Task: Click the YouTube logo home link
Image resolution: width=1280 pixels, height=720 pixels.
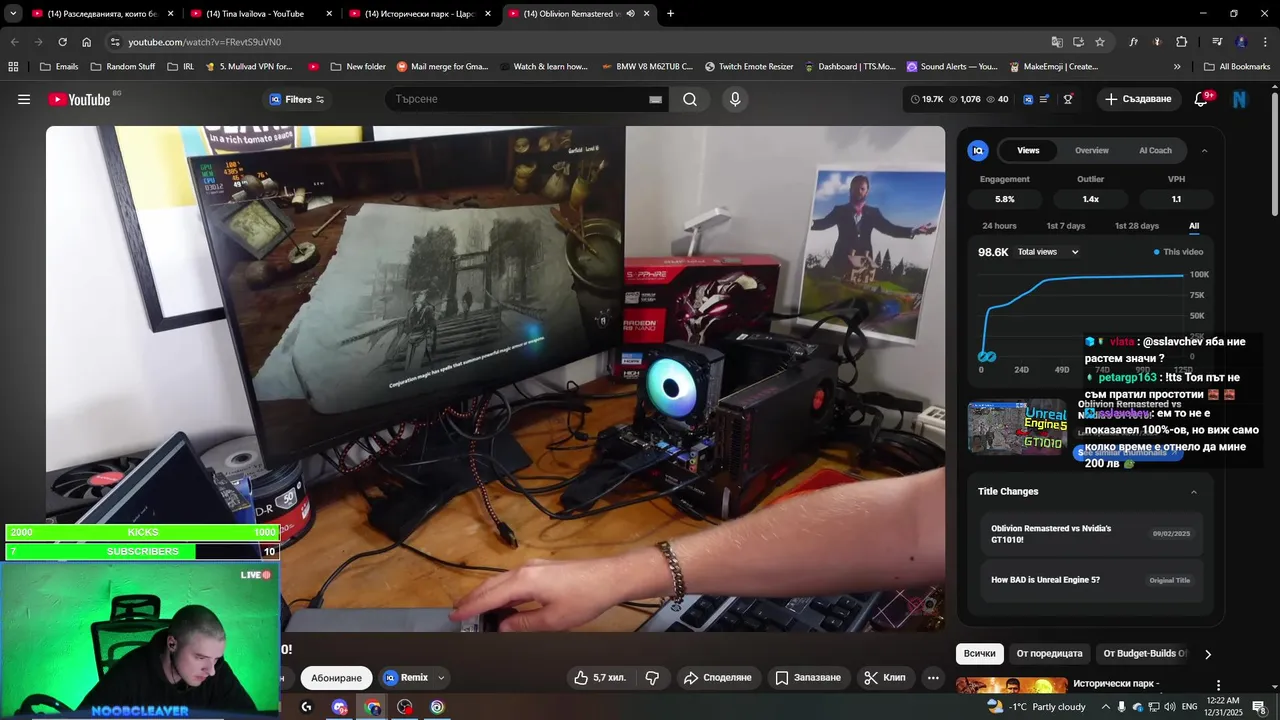Action: (x=80, y=99)
